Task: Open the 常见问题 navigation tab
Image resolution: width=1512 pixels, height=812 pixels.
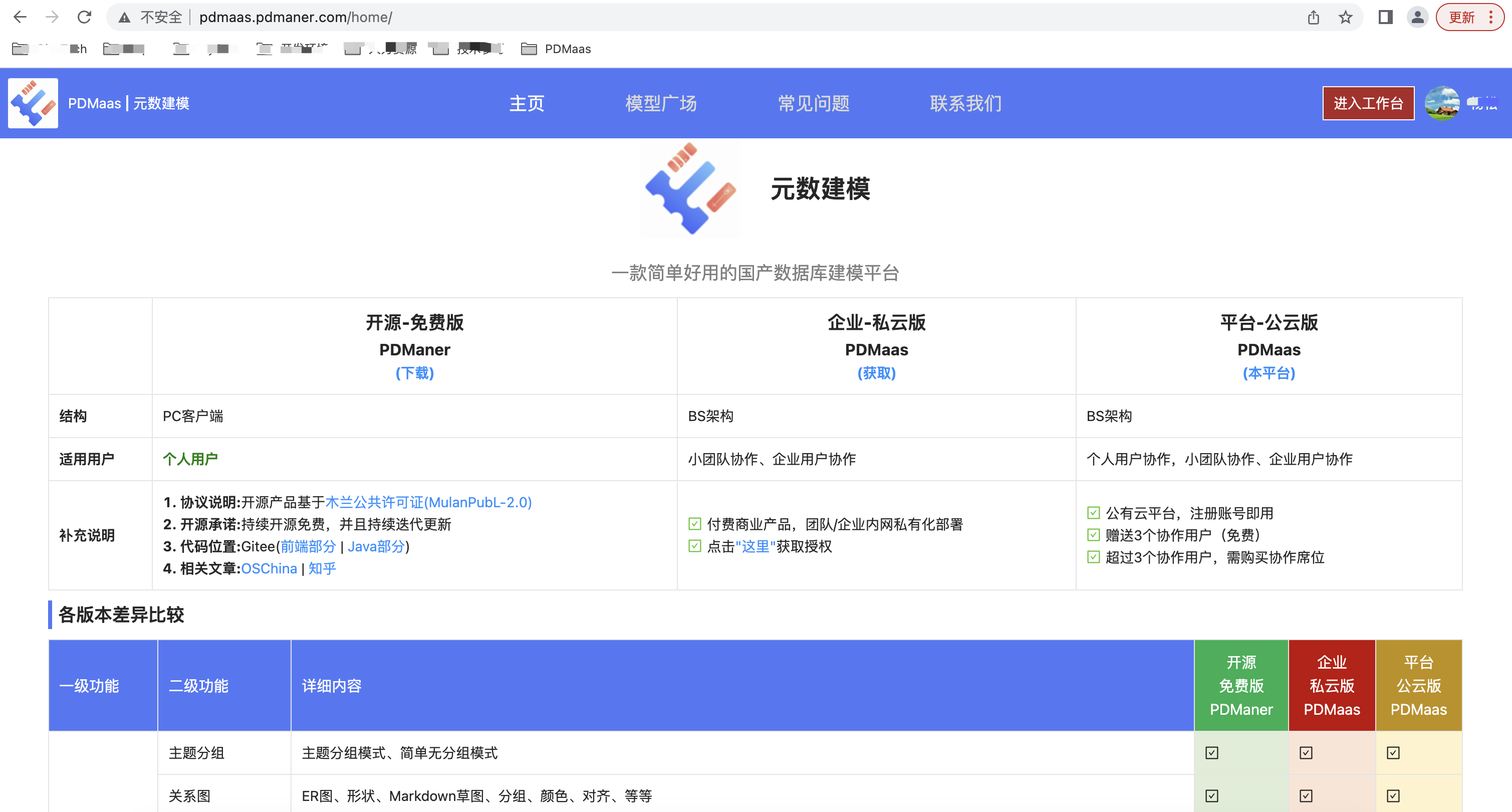Action: pyautogui.click(x=814, y=103)
